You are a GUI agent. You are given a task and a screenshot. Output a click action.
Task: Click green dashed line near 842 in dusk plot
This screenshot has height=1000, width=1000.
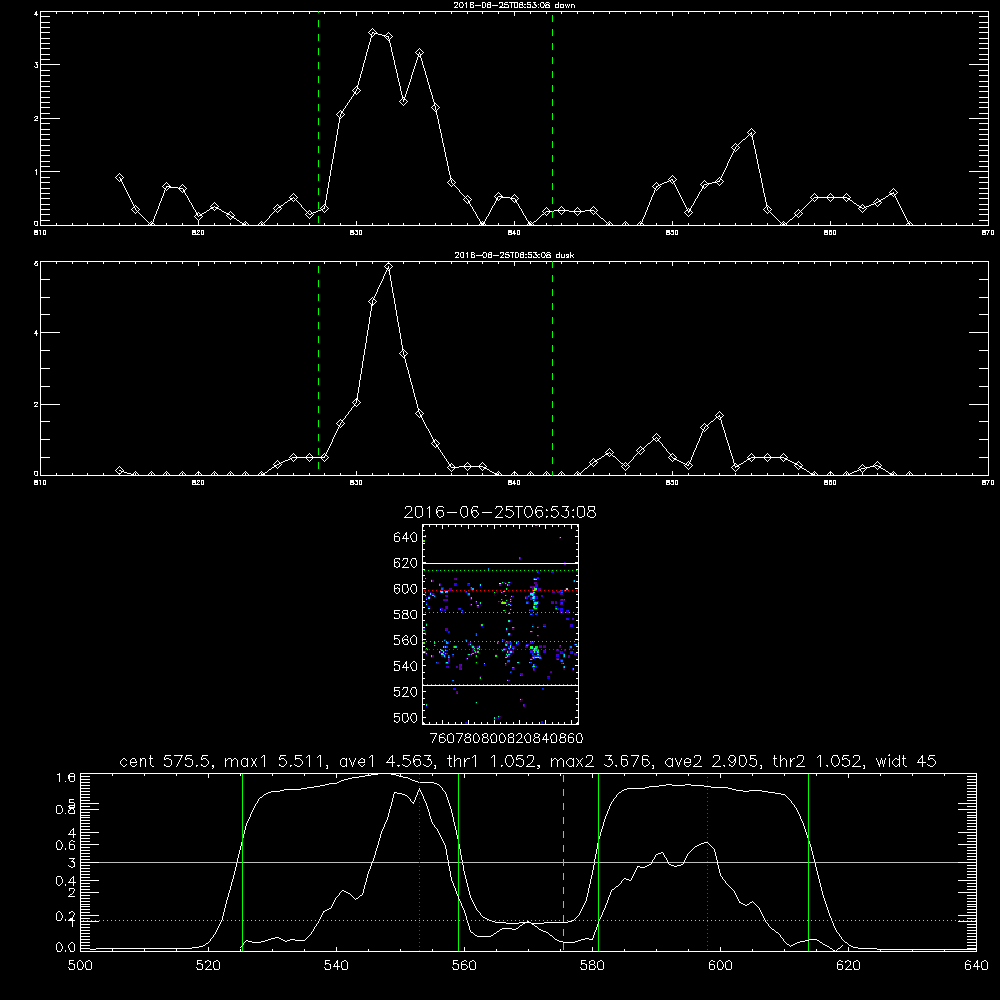click(552, 368)
